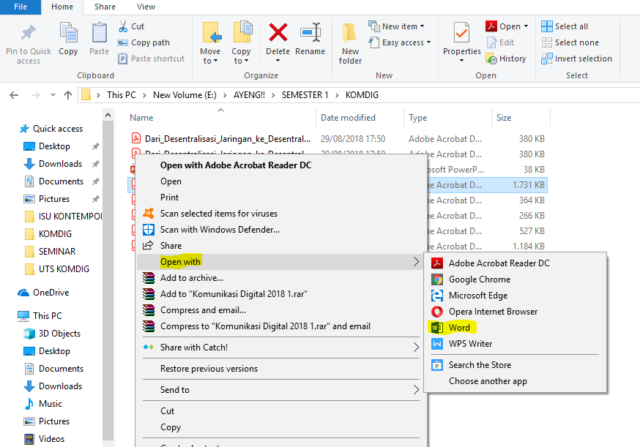Create a New folder from ribbon
This screenshot has height=447, width=640.
pos(350,43)
